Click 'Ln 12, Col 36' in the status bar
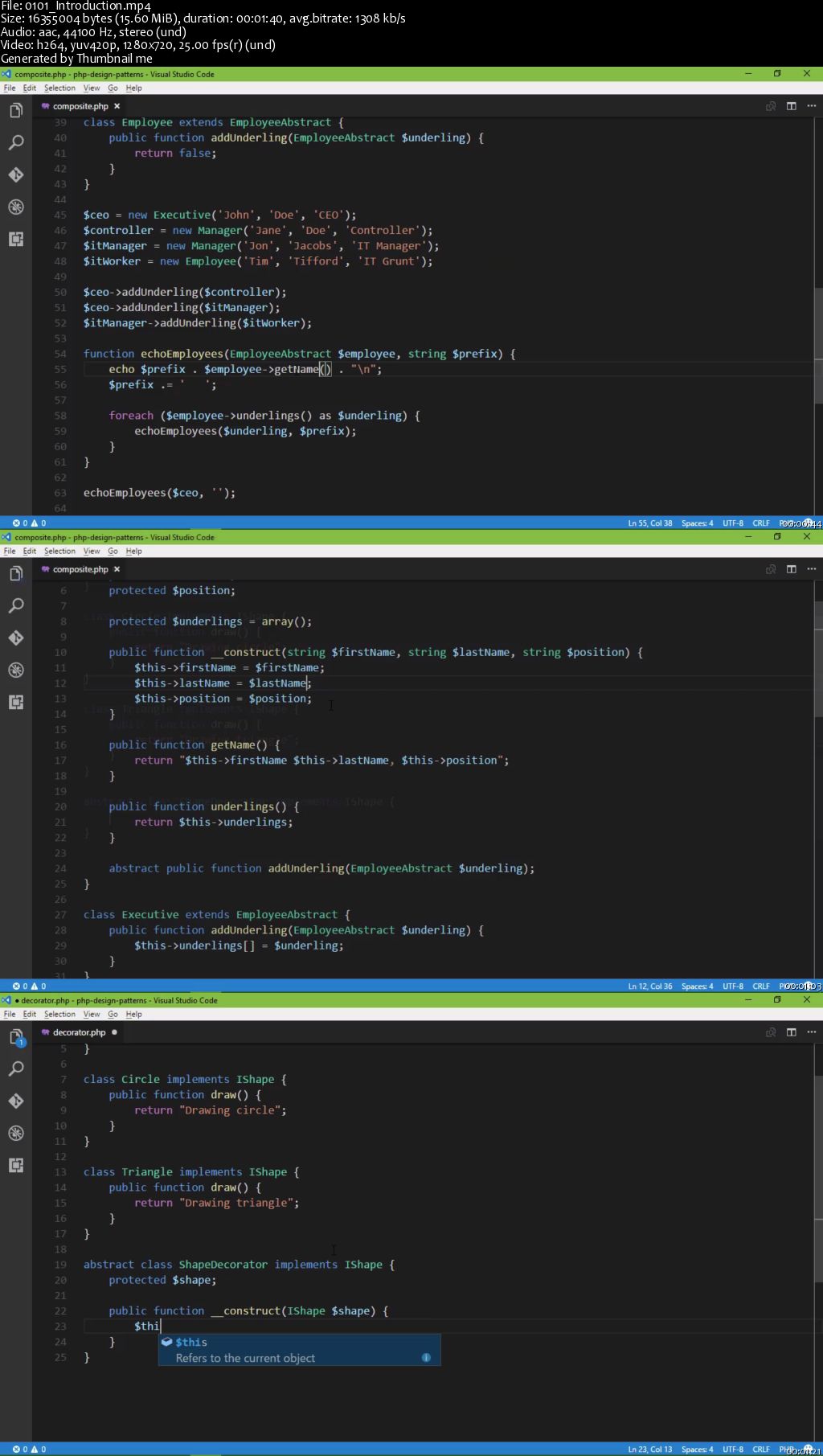 pyautogui.click(x=650, y=986)
